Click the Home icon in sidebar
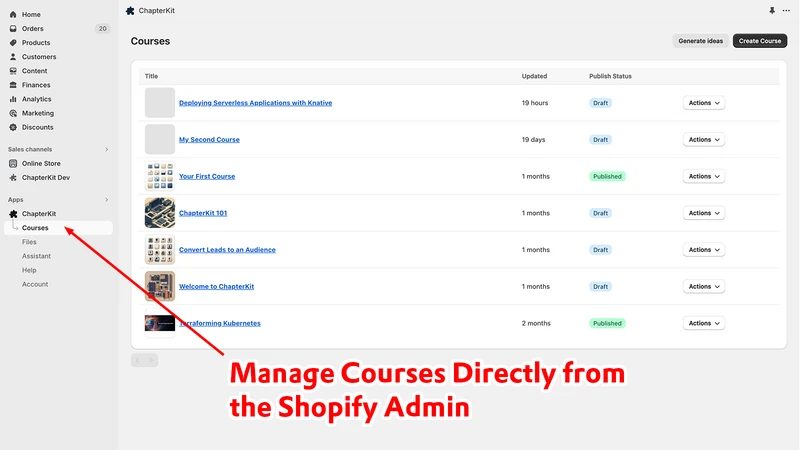800x450 pixels. [13, 14]
